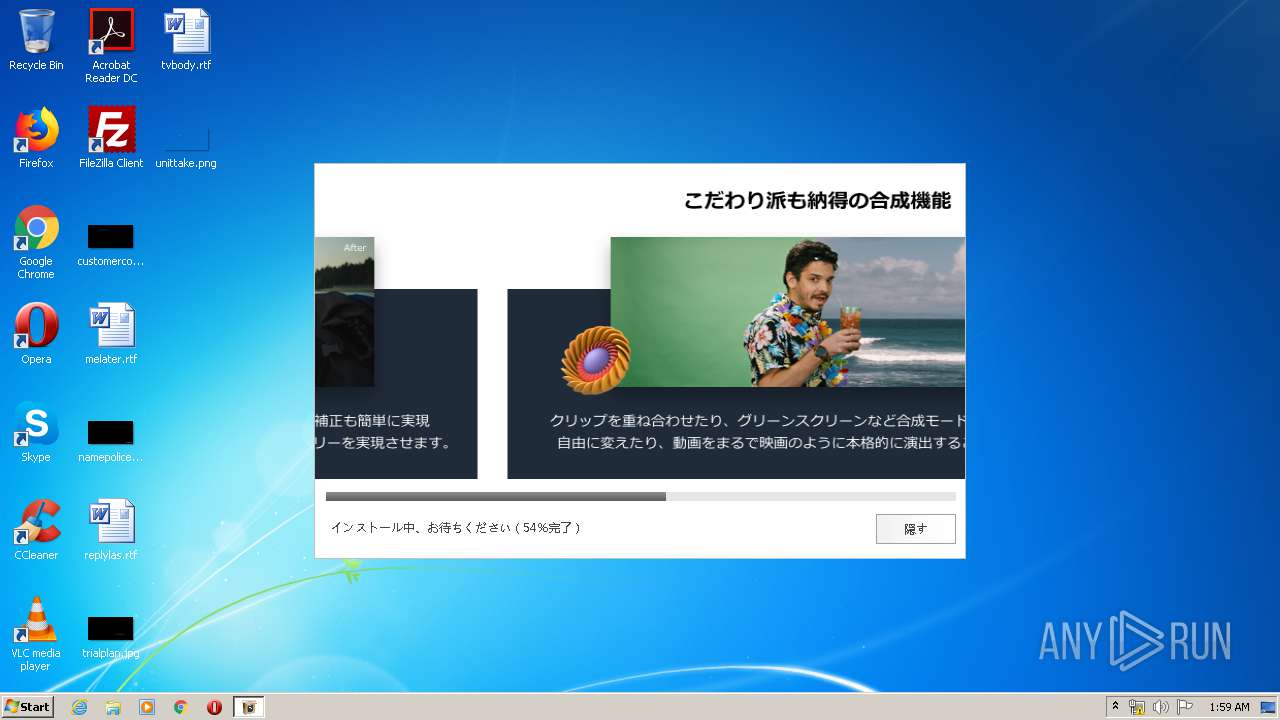Open melater.rtf document icon
Screen dimensions: 1280x720
point(111,334)
